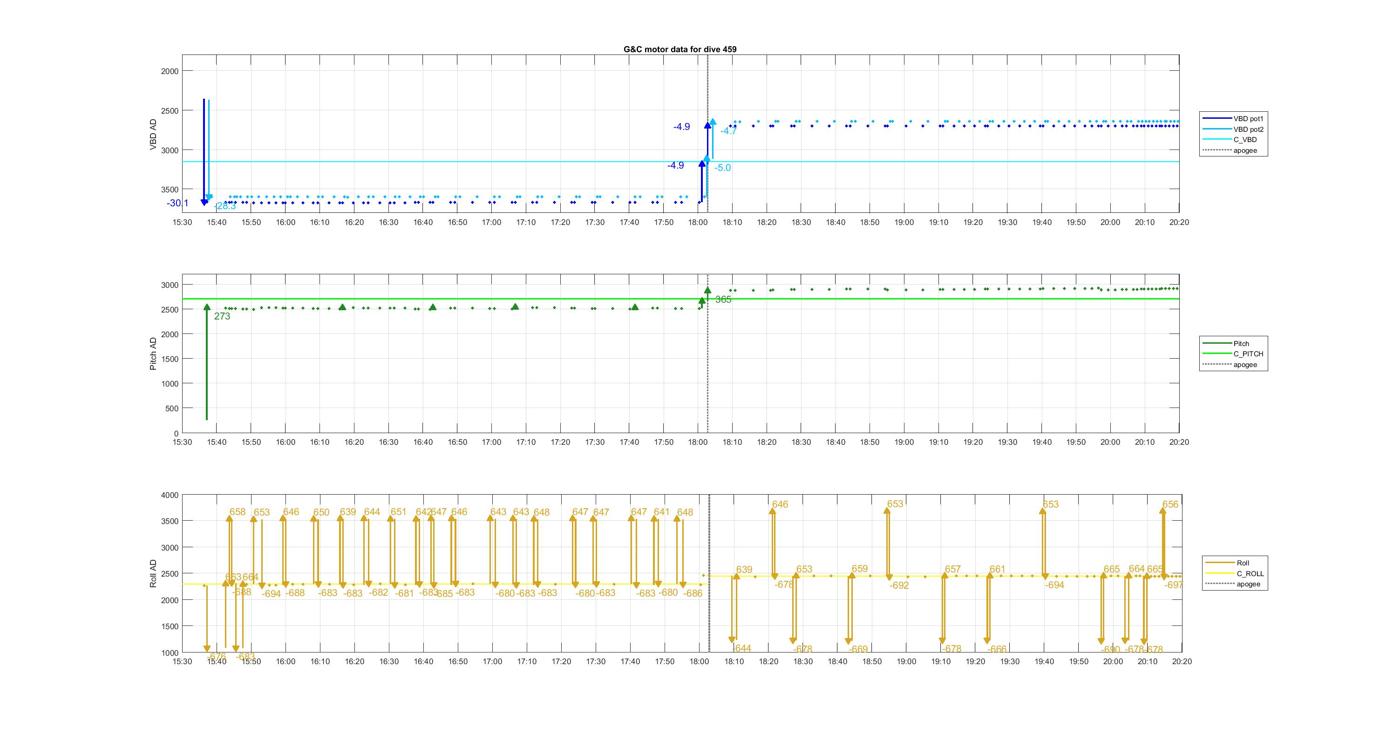1400x733 pixels.
Task: Select the "C_VBD" legend entry
Action: pyautogui.click(x=1232, y=140)
